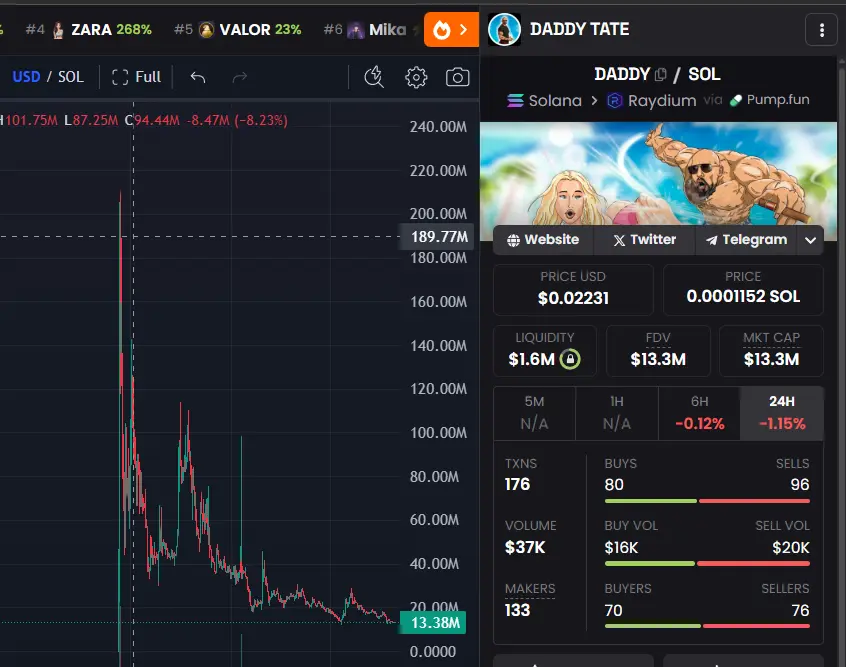The image size is (846, 667).
Task: Click the 189.77M crosshair price label
Action: coord(437,237)
